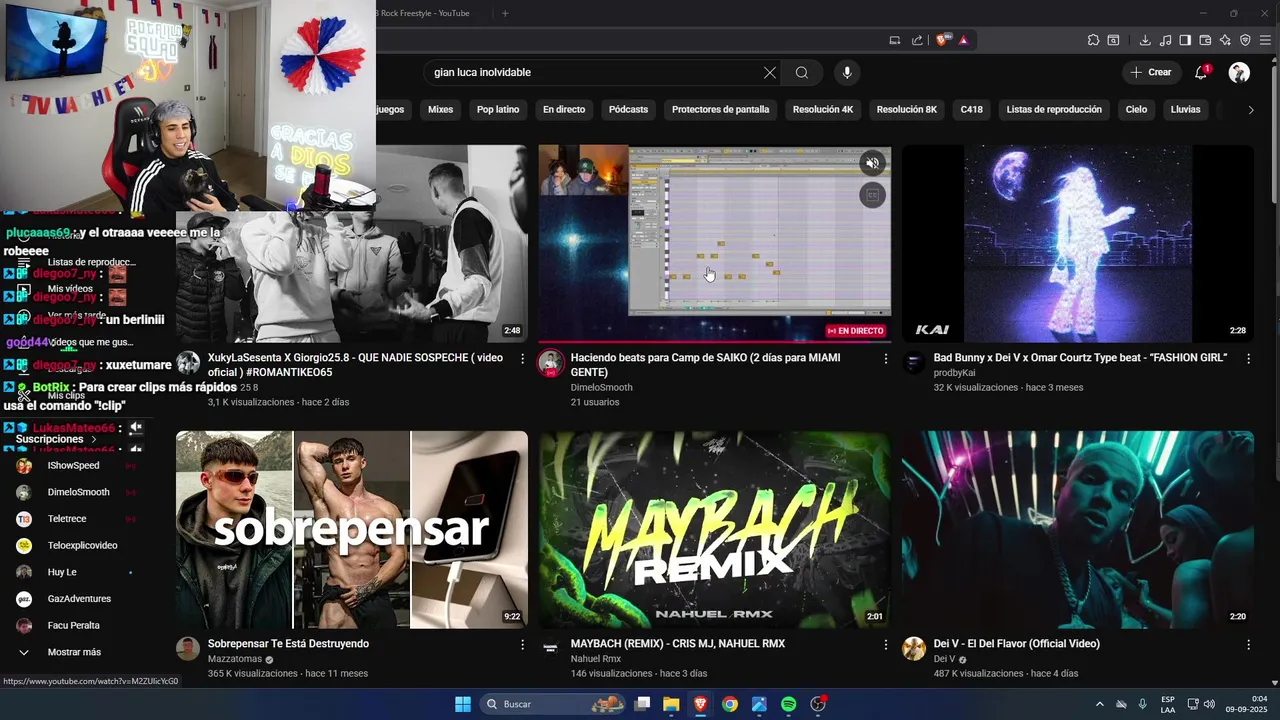Open Google Chrome from the taskbar

coord(730,704)
